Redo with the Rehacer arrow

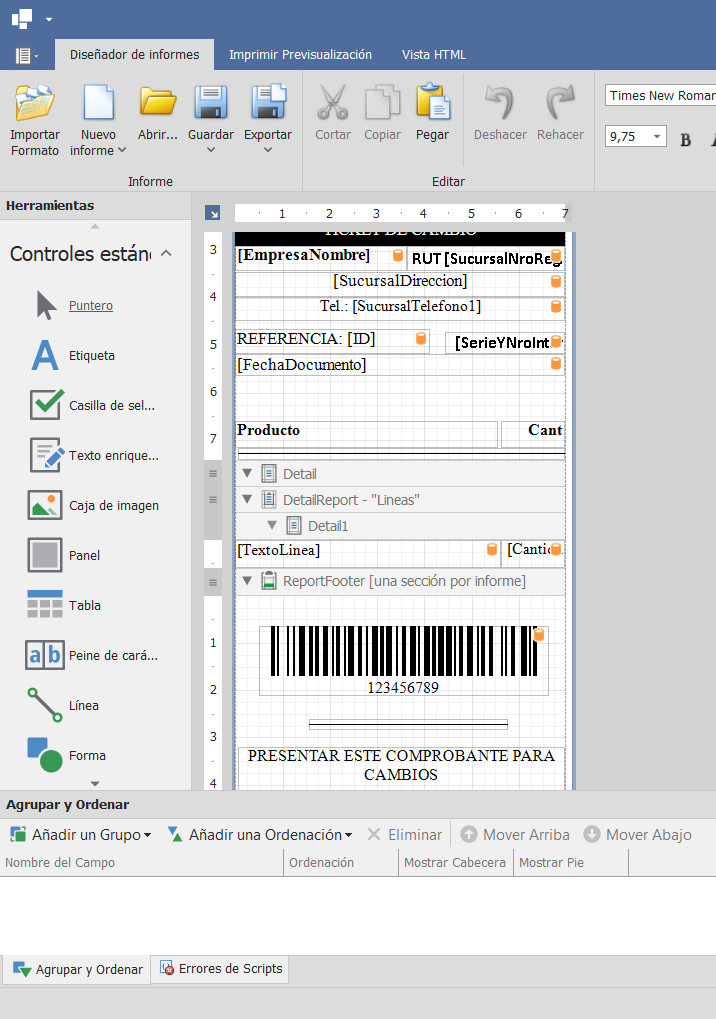pos(560,102)
